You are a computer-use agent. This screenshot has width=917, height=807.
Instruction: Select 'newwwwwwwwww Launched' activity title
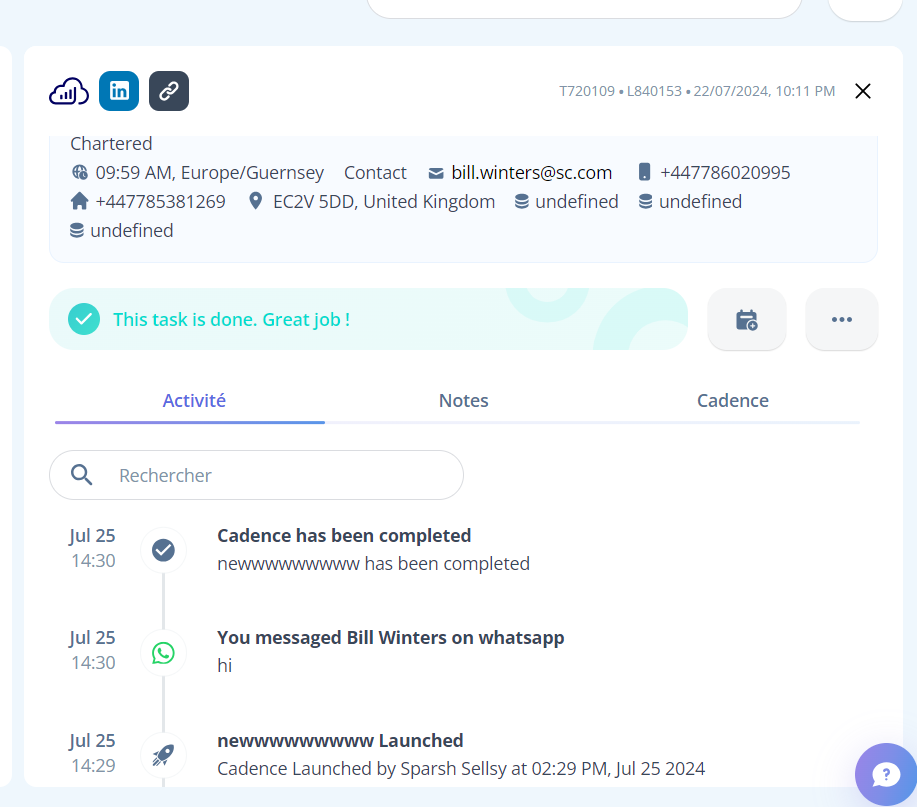pos(340,740)
